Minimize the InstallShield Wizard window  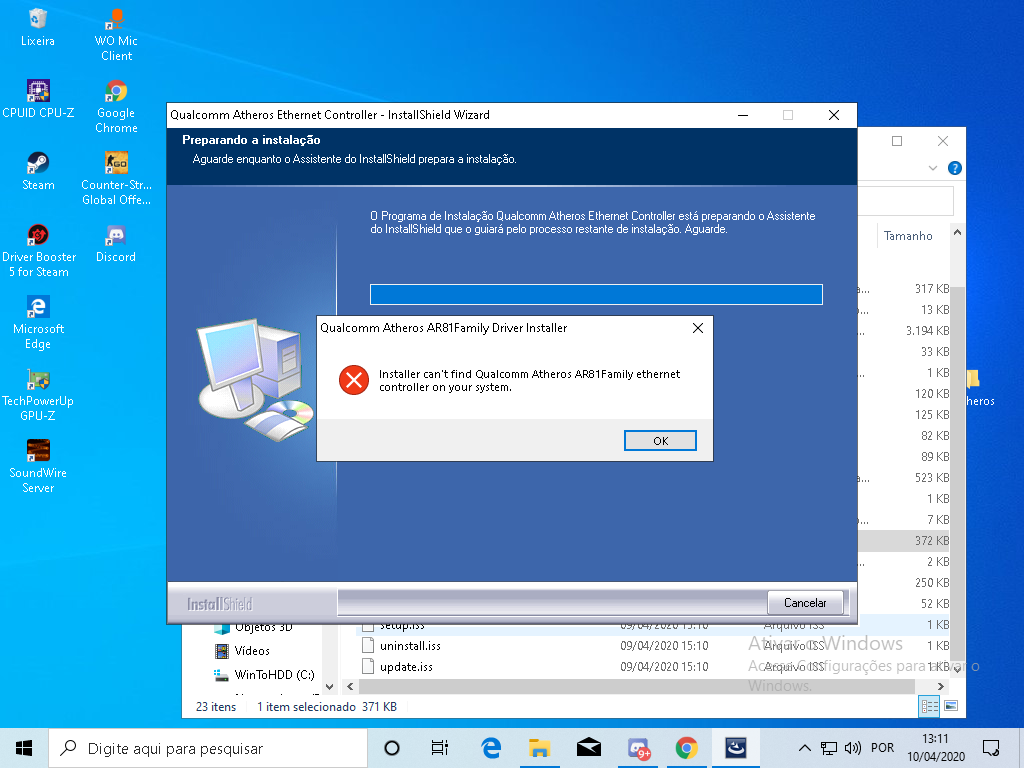point(743,115)
